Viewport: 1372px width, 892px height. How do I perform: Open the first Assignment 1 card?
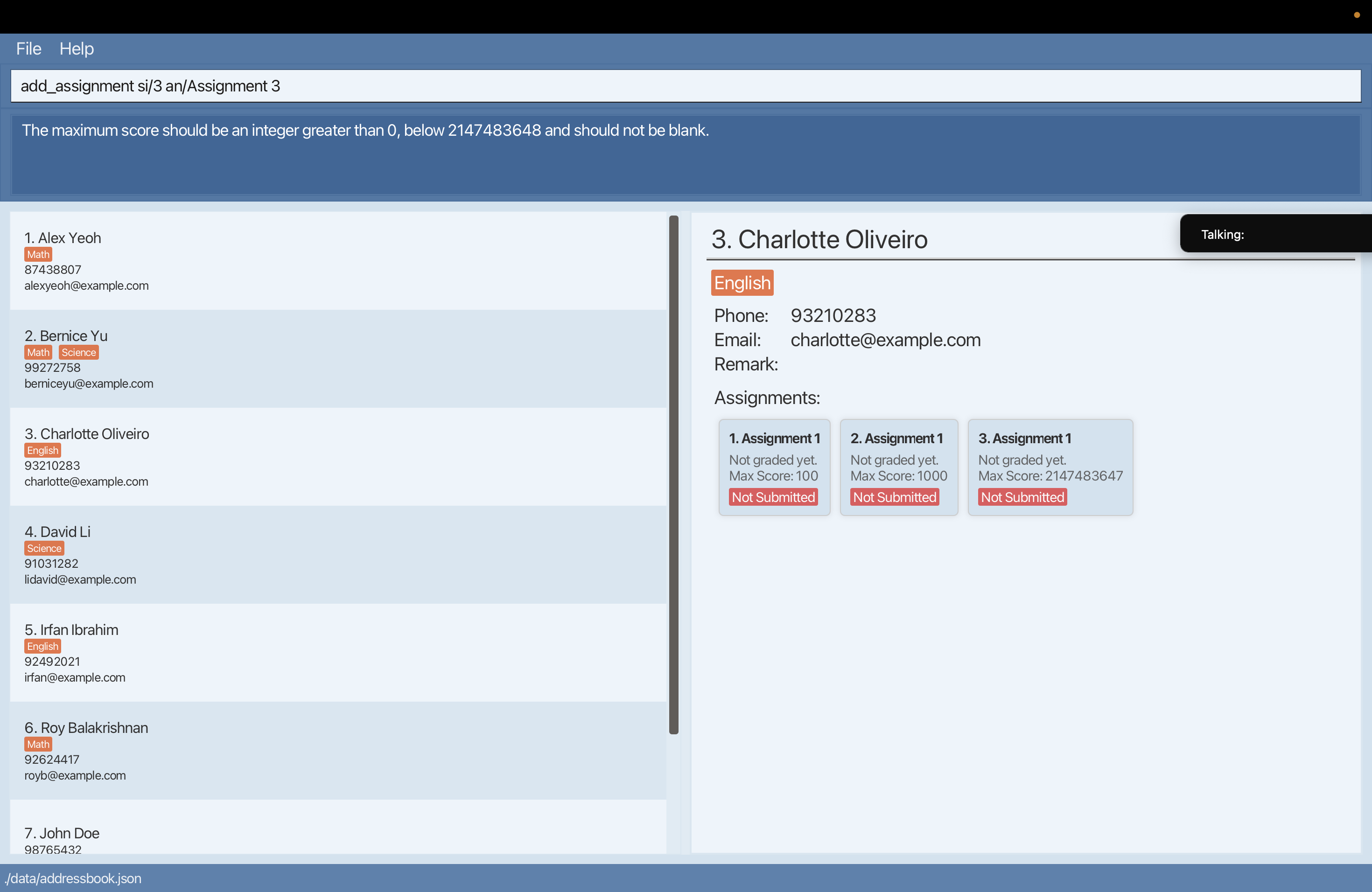(x=774, y=467)
